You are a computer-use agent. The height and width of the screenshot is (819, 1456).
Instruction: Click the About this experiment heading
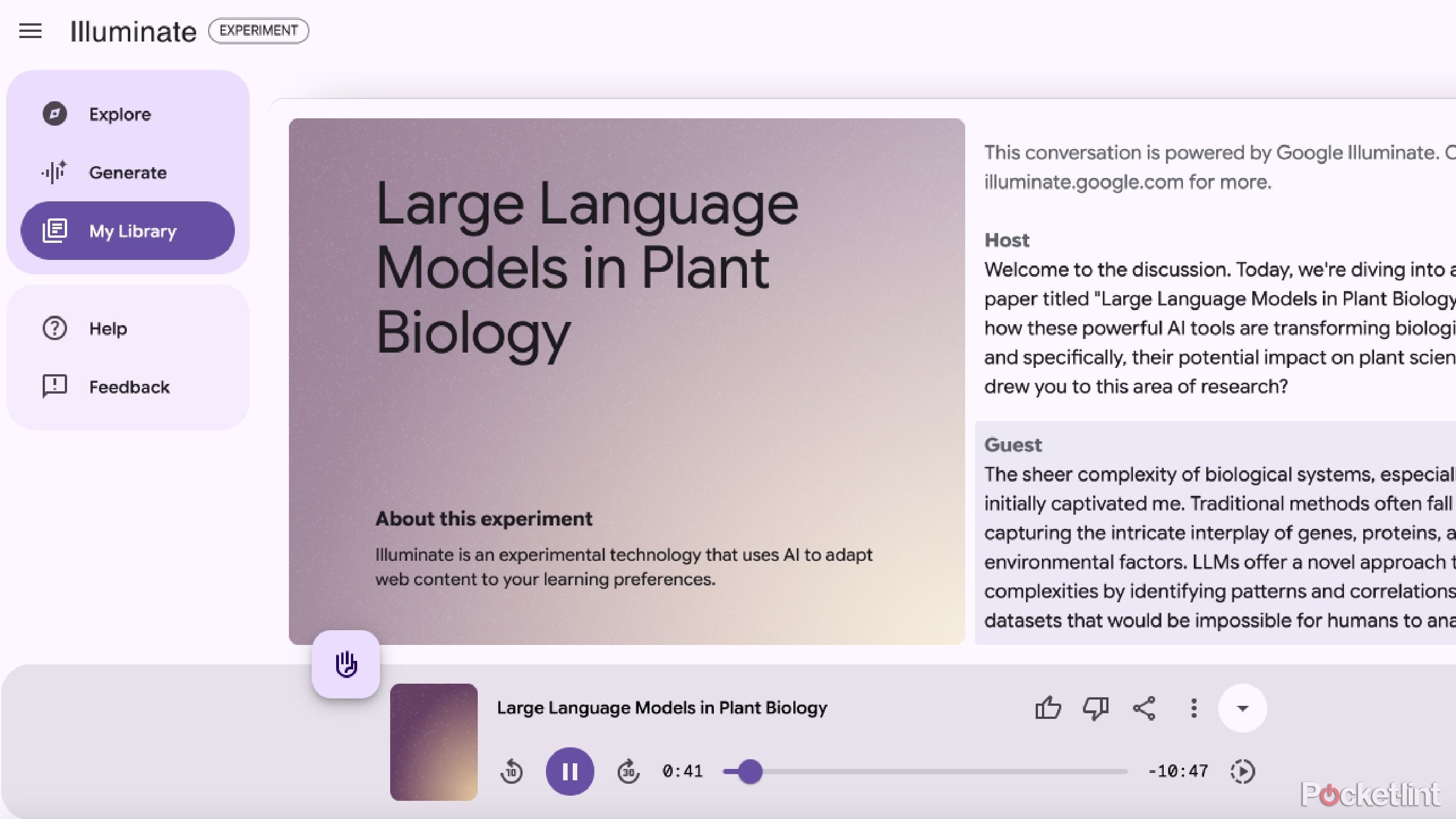(484, 519)
